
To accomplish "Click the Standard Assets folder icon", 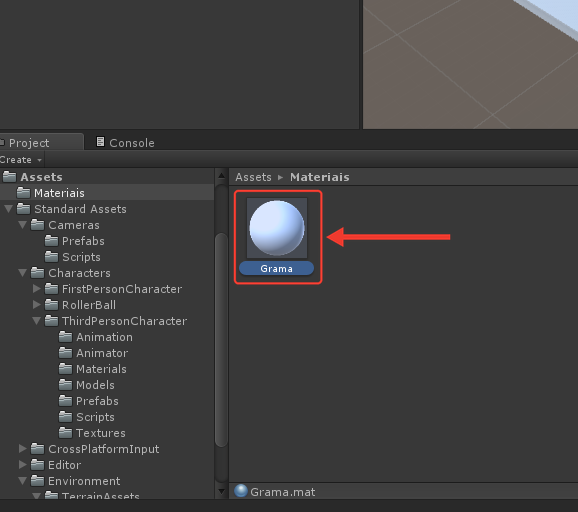I will pos(24,209).
